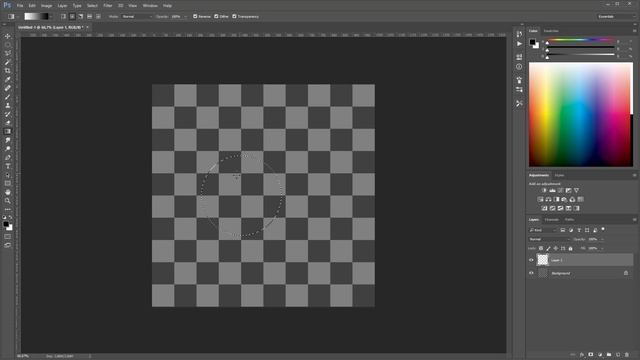640x360 pixels.
Task: Toggle the Reverse checkbox
Action: coord(195,16)
